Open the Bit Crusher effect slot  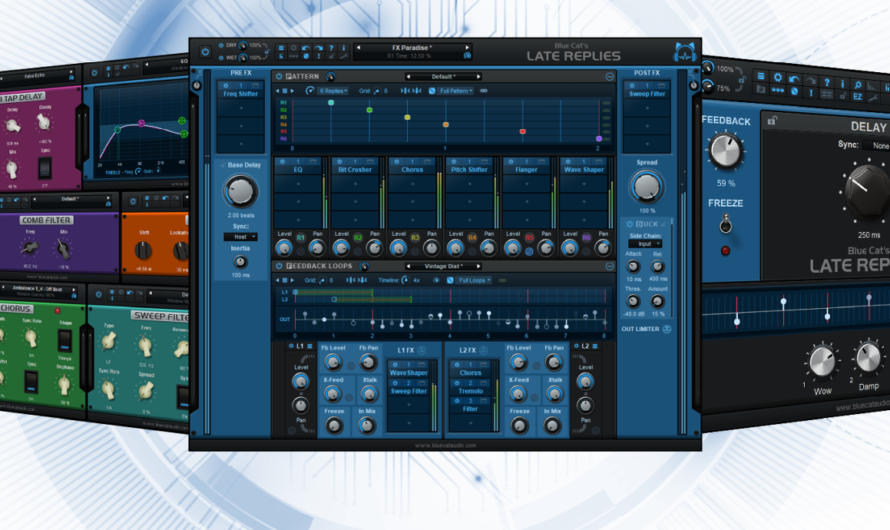pos(355,170)
